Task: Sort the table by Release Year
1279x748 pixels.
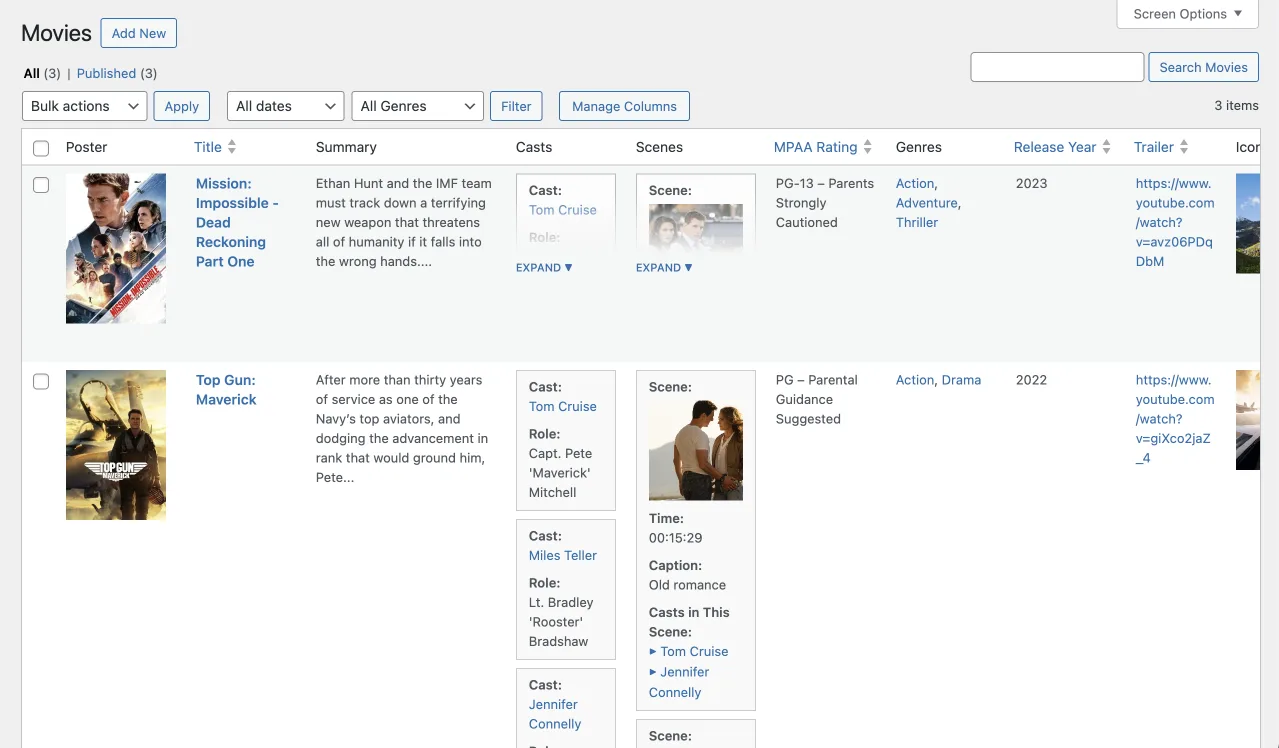Action: click(1055, 147)
